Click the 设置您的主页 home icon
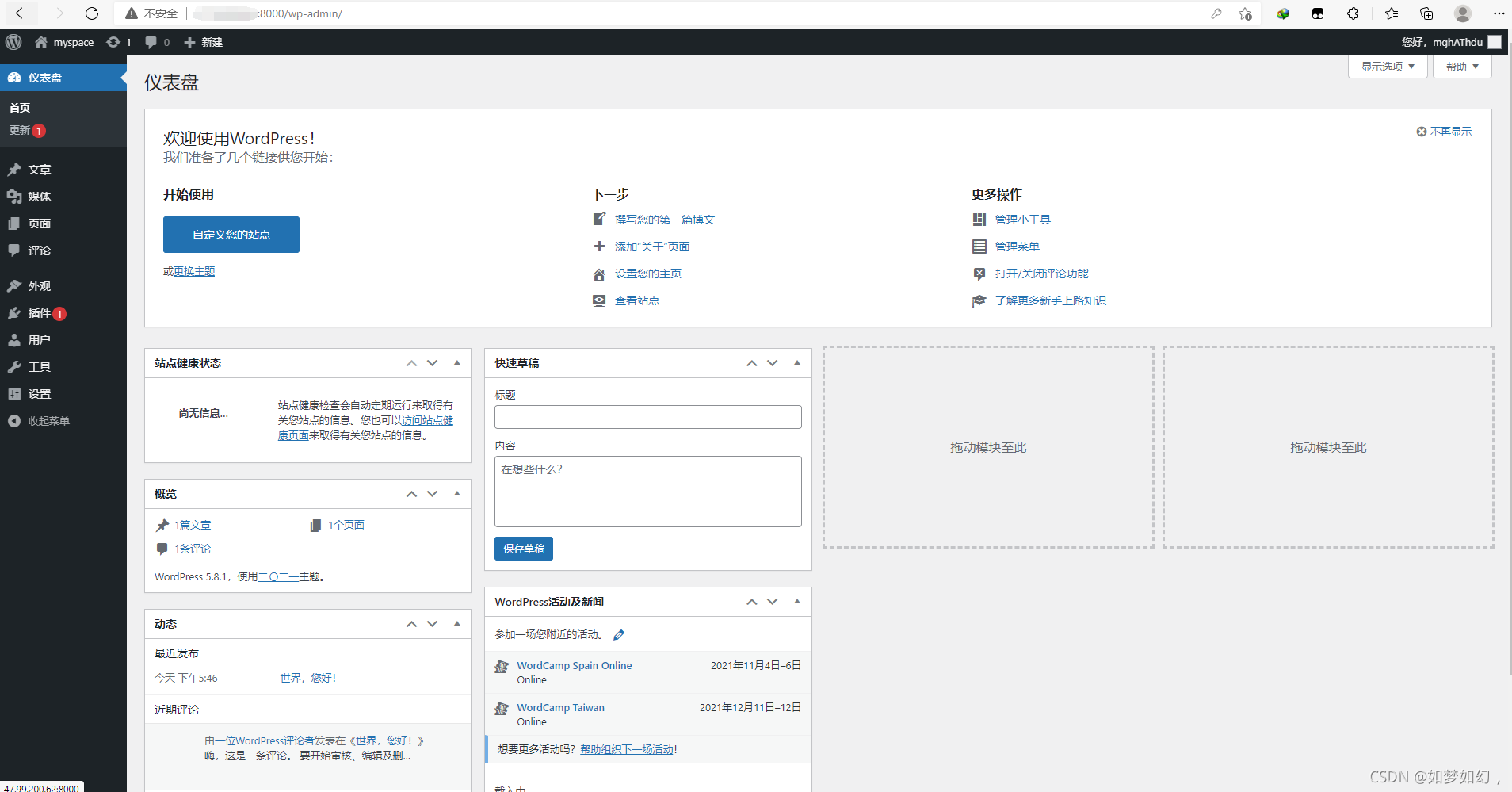This screenshot has width=1512, height=792. 599,274
